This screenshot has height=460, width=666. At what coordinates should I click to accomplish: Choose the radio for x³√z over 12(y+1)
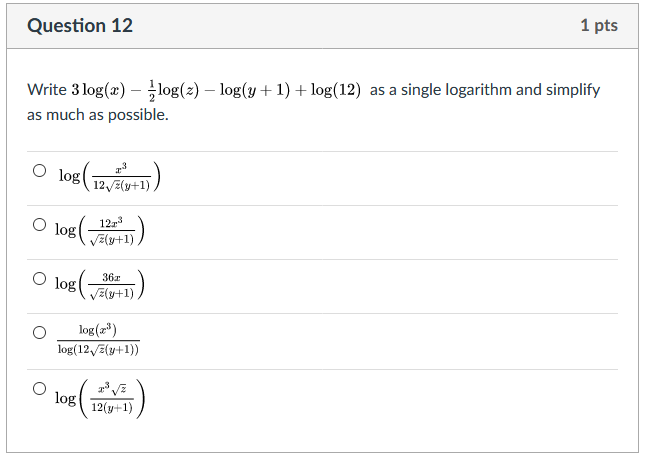point(40,387)
